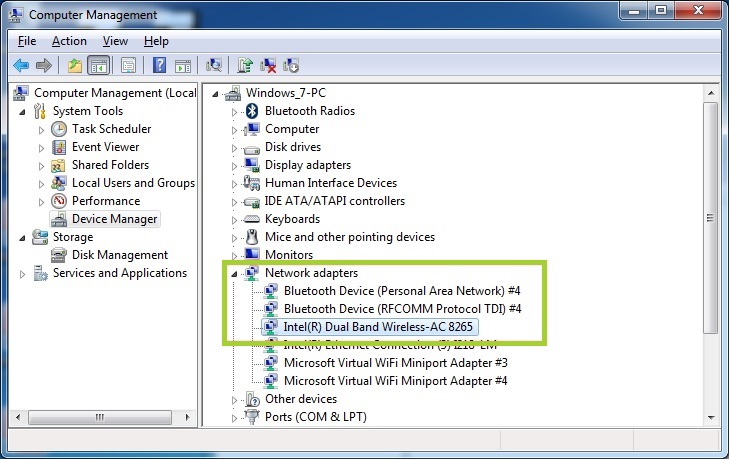Click the Performance gauge icon
This screenshot has height=459, width=729.
59,201
